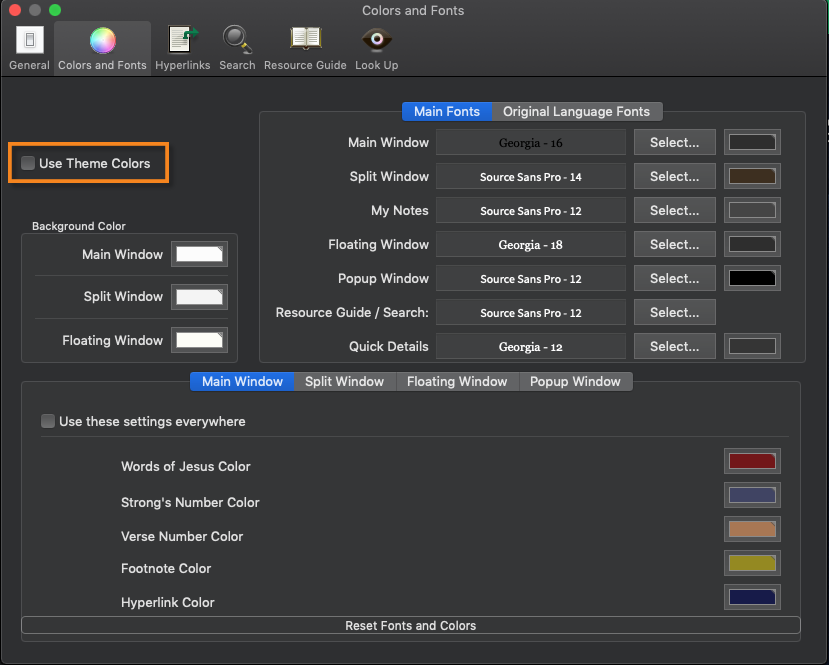829x665 pixels.
Task: Change the Verse Number Color swatch
Action: [752, 529]
